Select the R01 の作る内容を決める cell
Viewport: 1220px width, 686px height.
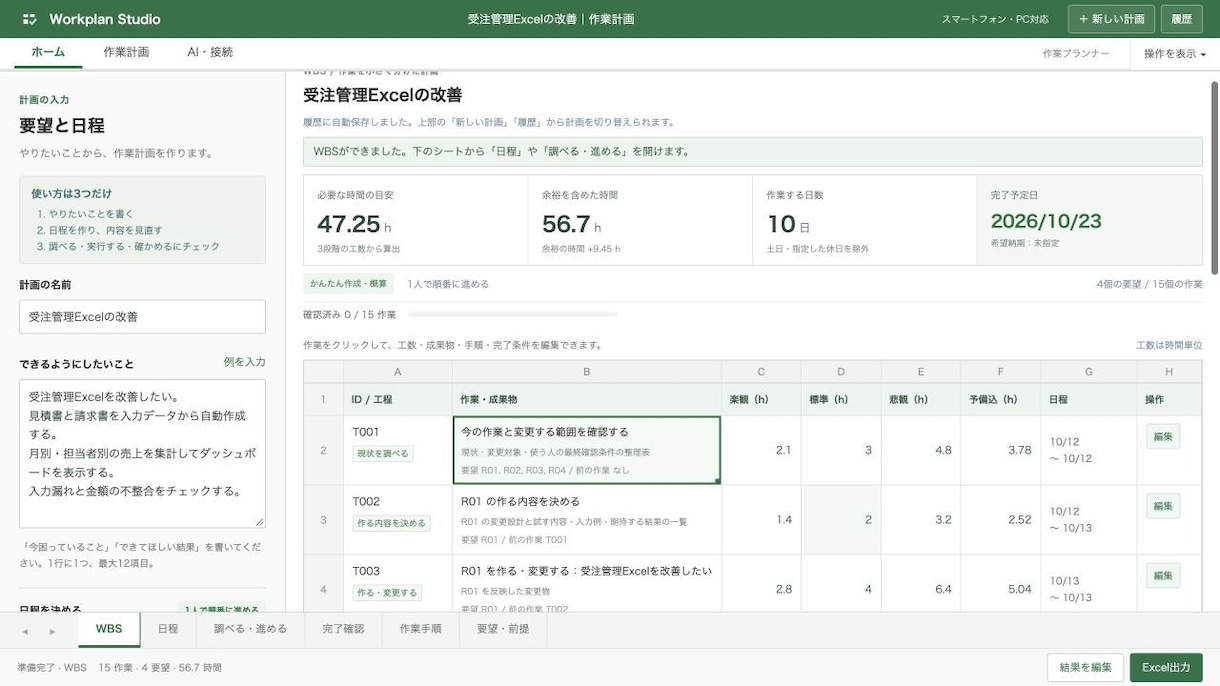(x=587, y=520)
